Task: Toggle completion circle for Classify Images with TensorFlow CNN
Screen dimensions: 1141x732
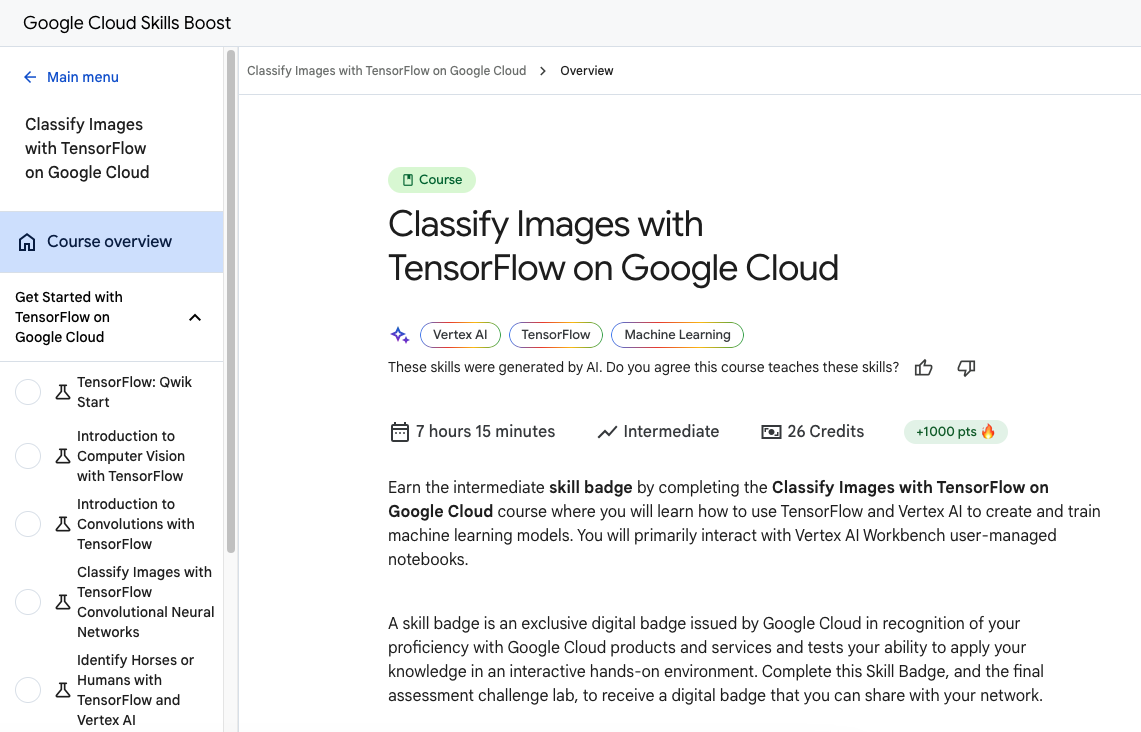Action: coord(28,602)
